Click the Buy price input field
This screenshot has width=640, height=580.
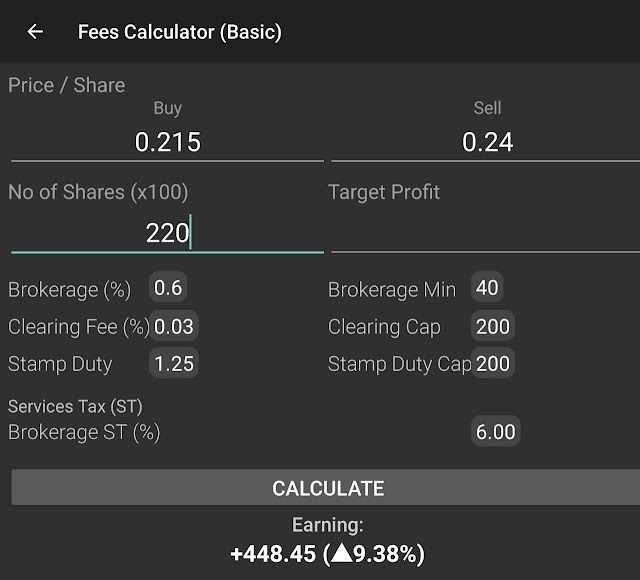point(167,142)
